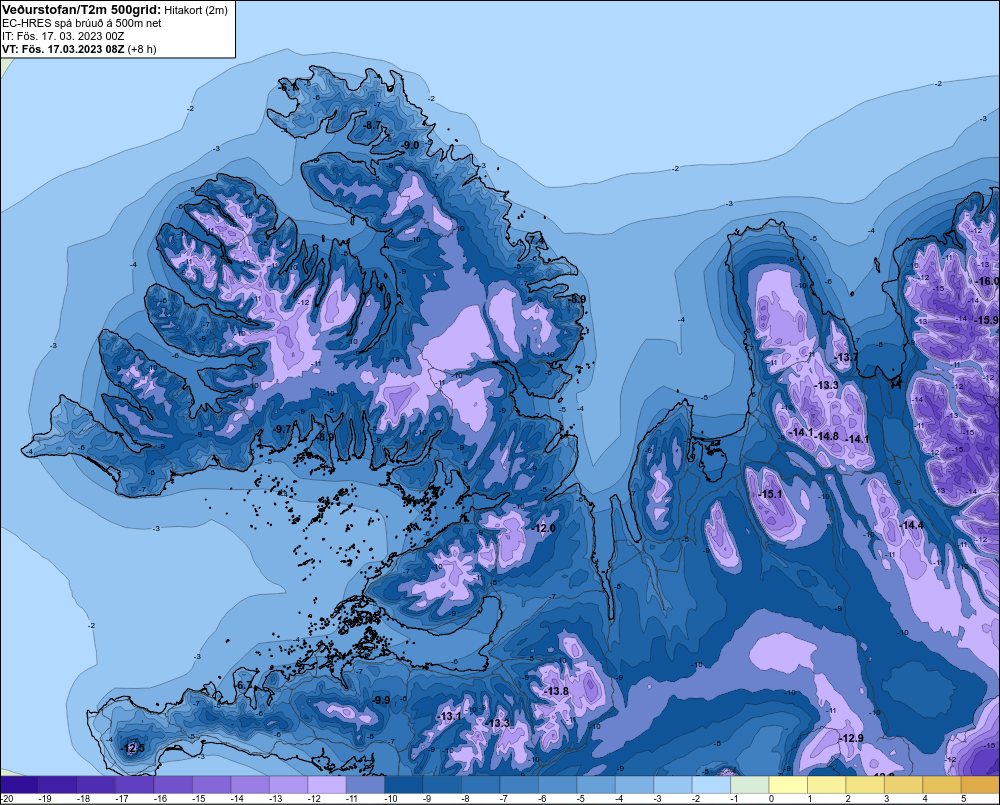Click the 'EC-HRES spá brúuð á 500m net' line
1000x805 pixels.
point(82,23)
